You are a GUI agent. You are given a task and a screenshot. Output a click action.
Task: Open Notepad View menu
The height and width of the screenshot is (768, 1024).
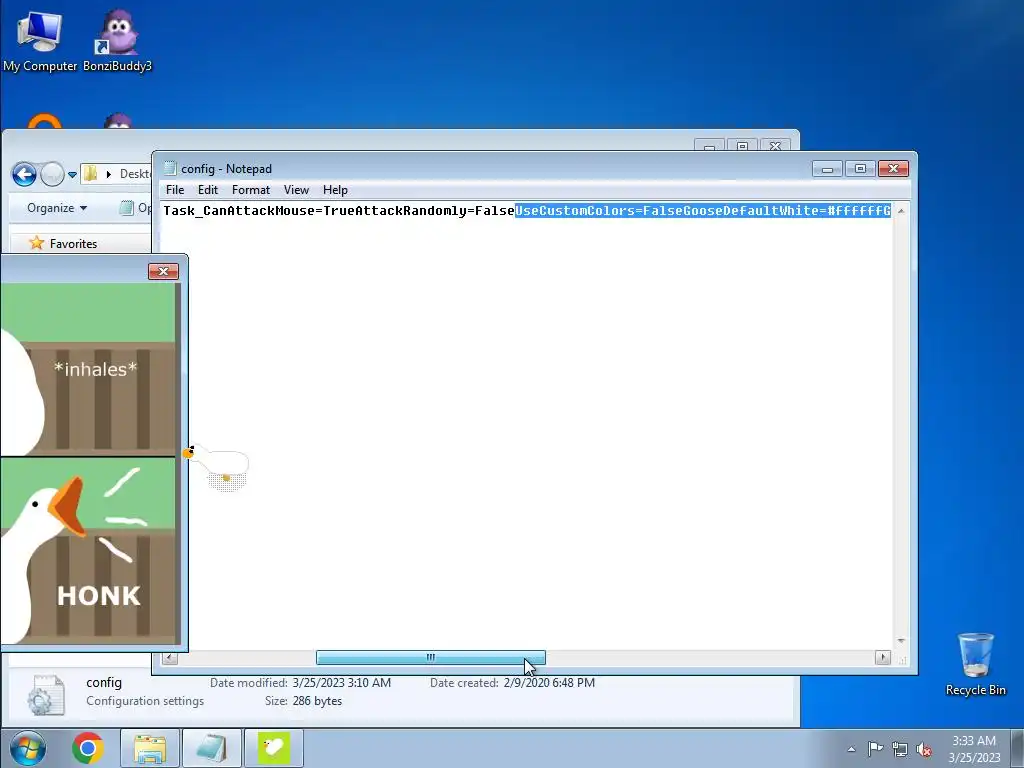pos(296,190)
